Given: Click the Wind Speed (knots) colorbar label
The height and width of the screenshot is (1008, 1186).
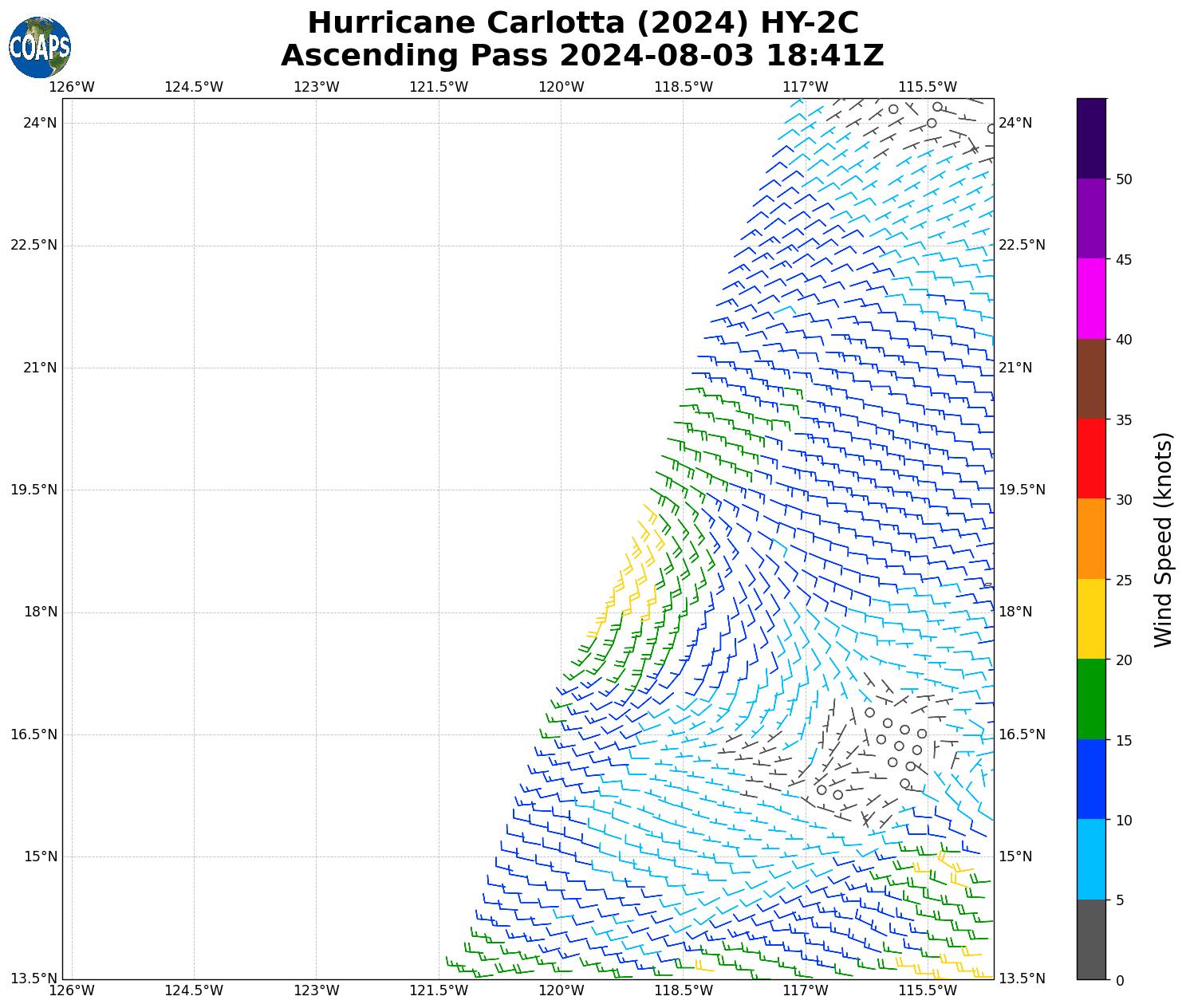Looking at the screenshot, I should coord(1164,539).
